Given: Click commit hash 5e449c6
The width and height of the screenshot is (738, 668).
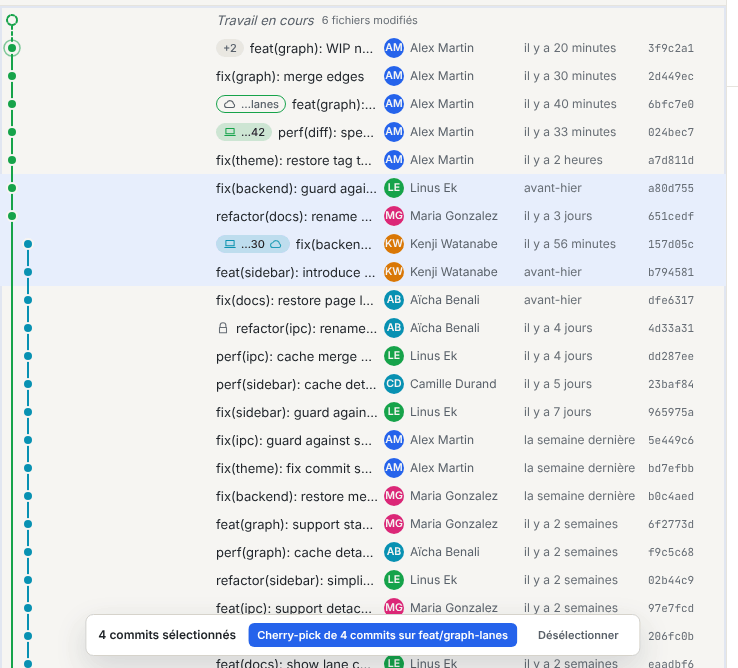Looking at the screenshot, I should pyautogui.click(x=671, y=440).
